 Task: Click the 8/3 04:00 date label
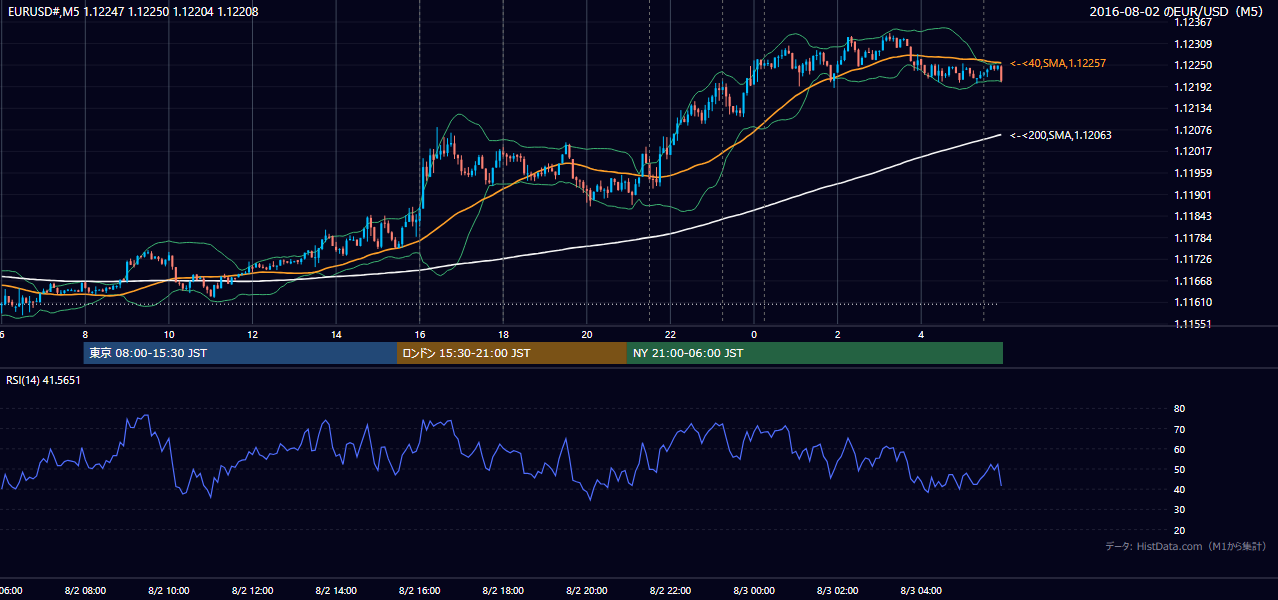(921, 591)
